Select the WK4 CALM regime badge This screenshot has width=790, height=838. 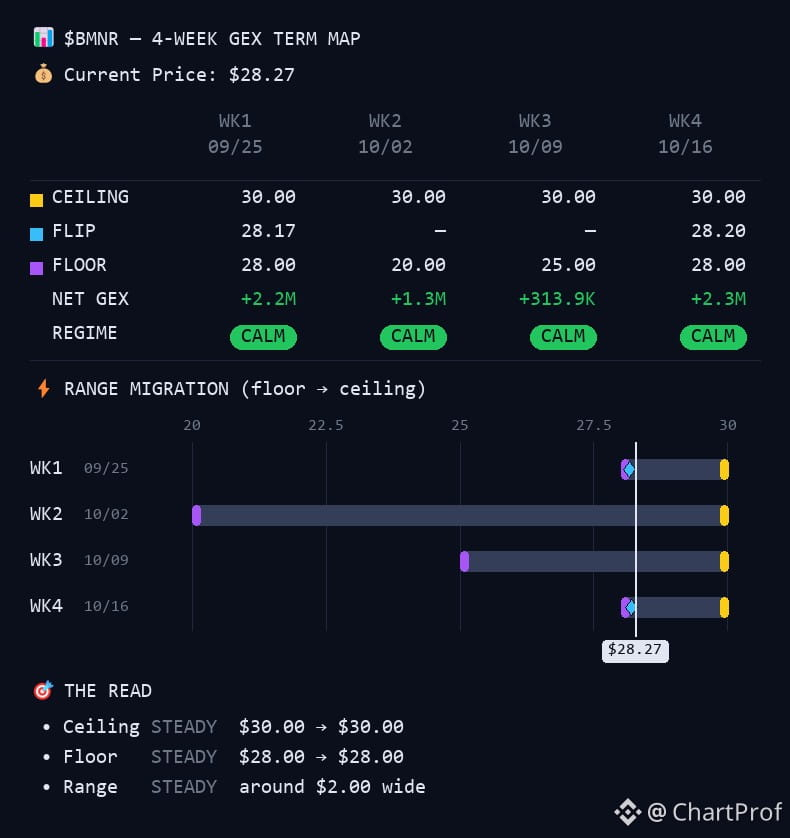(713, 337)
